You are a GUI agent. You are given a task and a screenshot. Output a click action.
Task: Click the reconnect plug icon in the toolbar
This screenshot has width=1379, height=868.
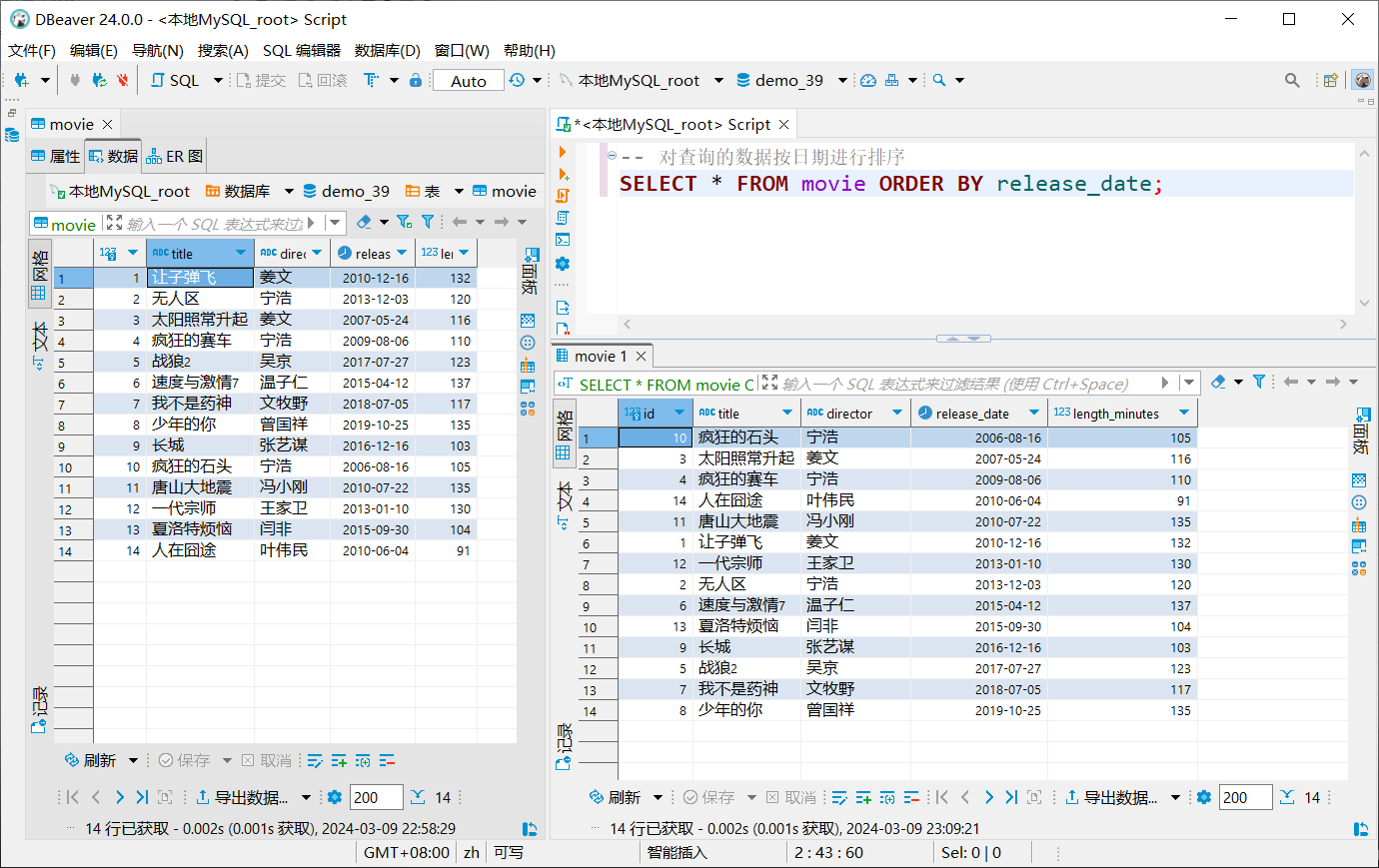[x=99, y=80]
